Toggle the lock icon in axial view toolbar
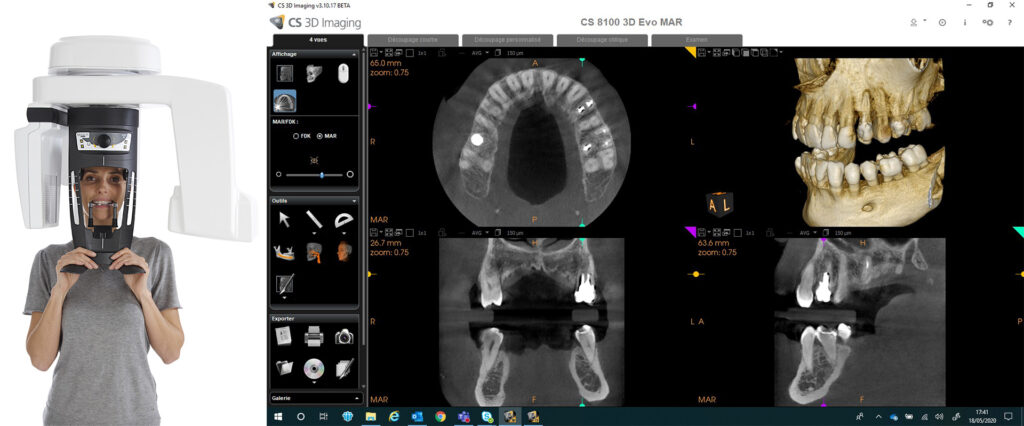 (442, 52)
